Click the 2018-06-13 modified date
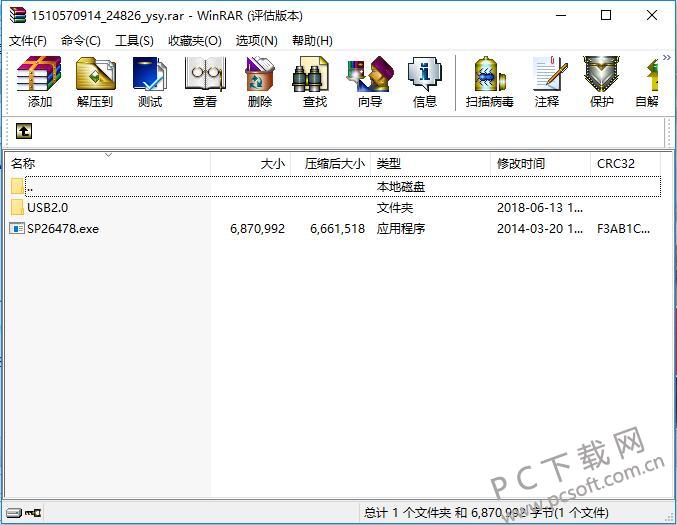677x525 pixels. 540,208
